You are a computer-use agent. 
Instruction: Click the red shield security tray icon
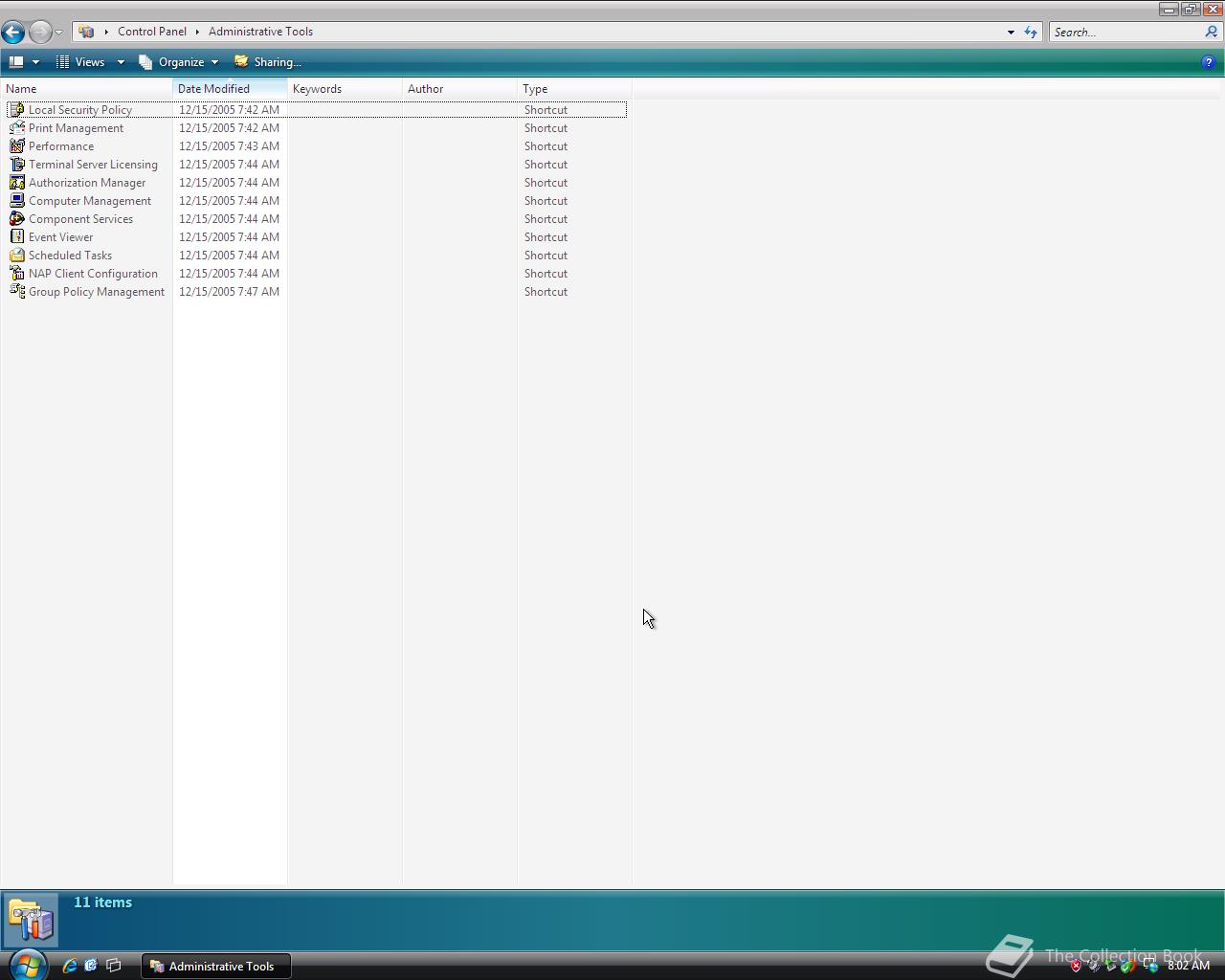point(1076,966)
